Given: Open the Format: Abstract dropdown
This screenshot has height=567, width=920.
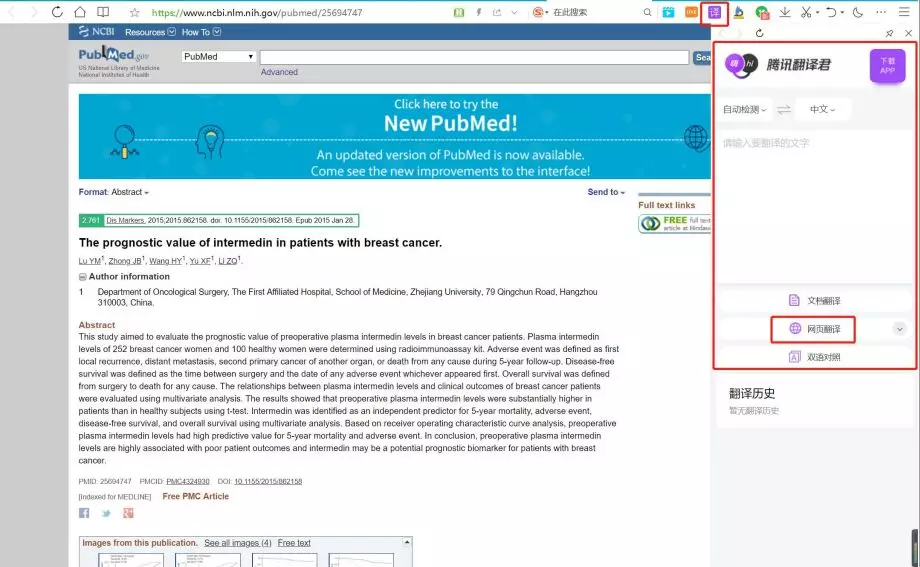Looking at the screenshot, I should coord(114,192).
